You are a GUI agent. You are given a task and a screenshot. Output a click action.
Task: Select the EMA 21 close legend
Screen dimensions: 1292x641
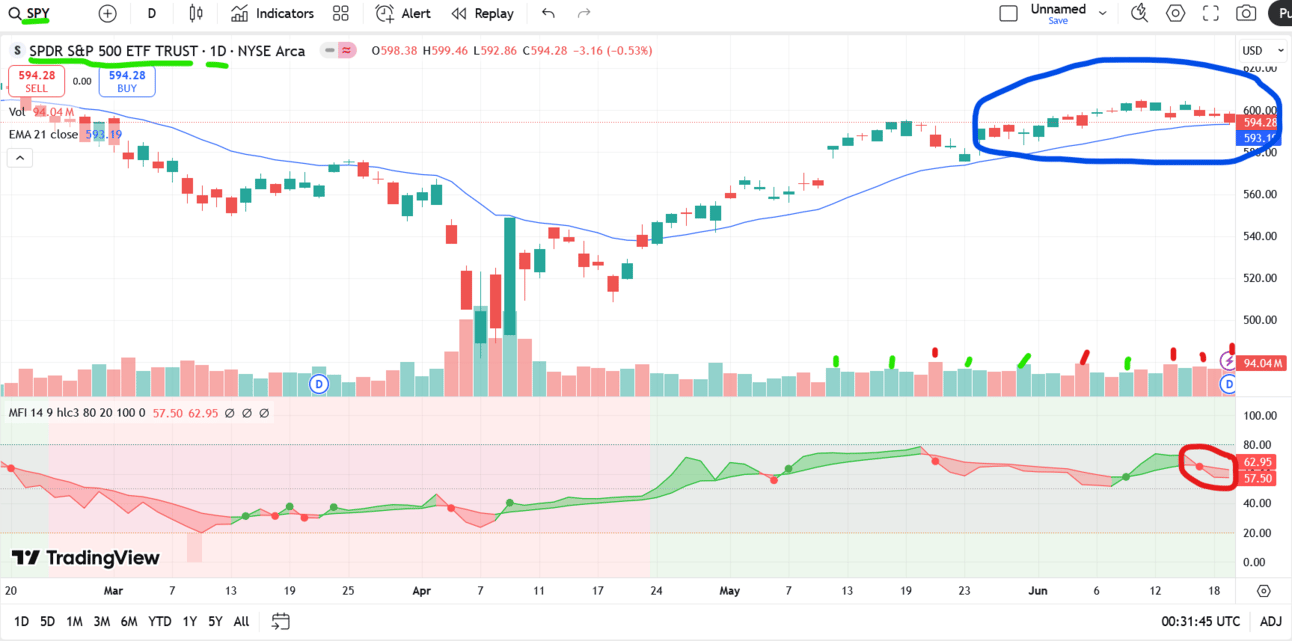pos(42,134)
